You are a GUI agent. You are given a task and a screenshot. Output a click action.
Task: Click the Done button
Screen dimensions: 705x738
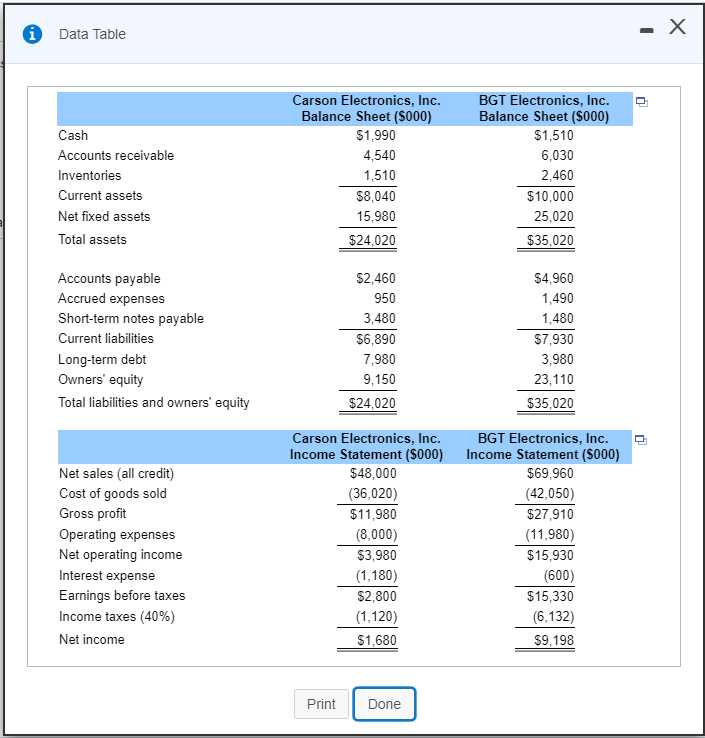coord(384,704)
